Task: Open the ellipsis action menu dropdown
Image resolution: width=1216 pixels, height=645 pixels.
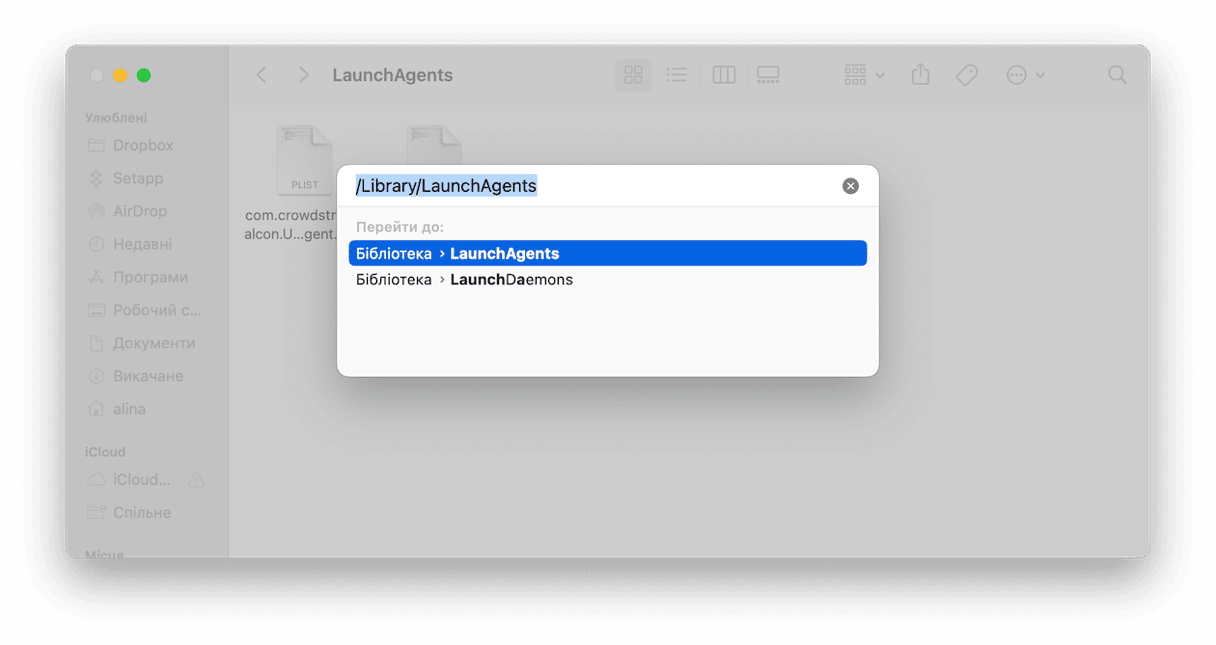Action: (1025, 75)
